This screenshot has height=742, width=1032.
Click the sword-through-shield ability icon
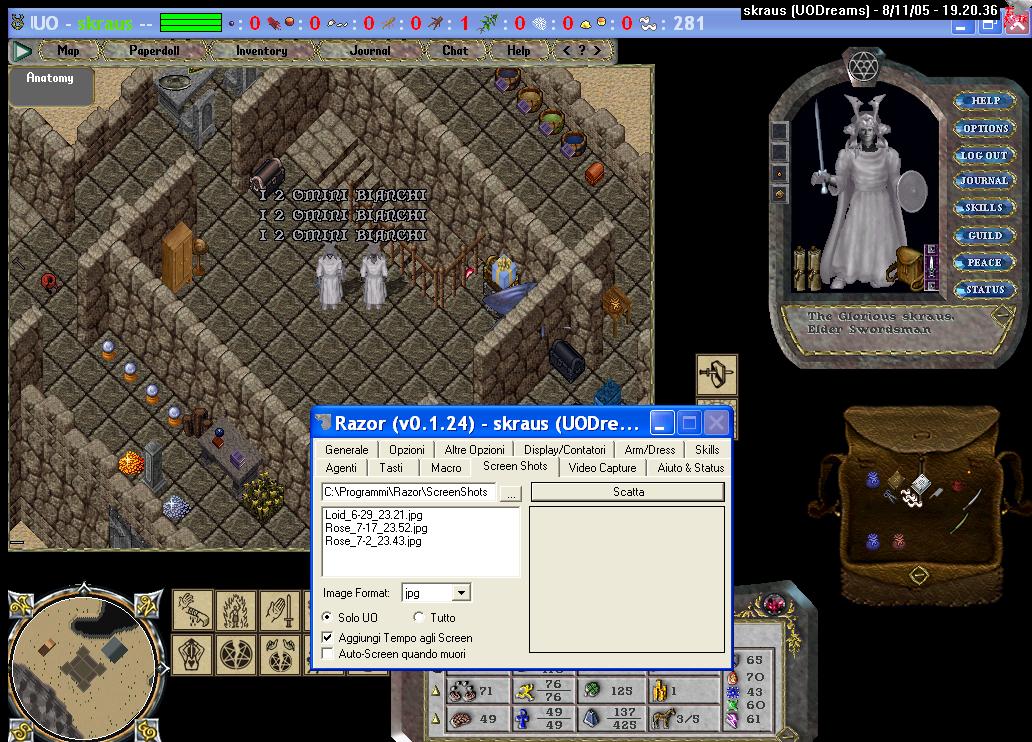tap(717, 375)
